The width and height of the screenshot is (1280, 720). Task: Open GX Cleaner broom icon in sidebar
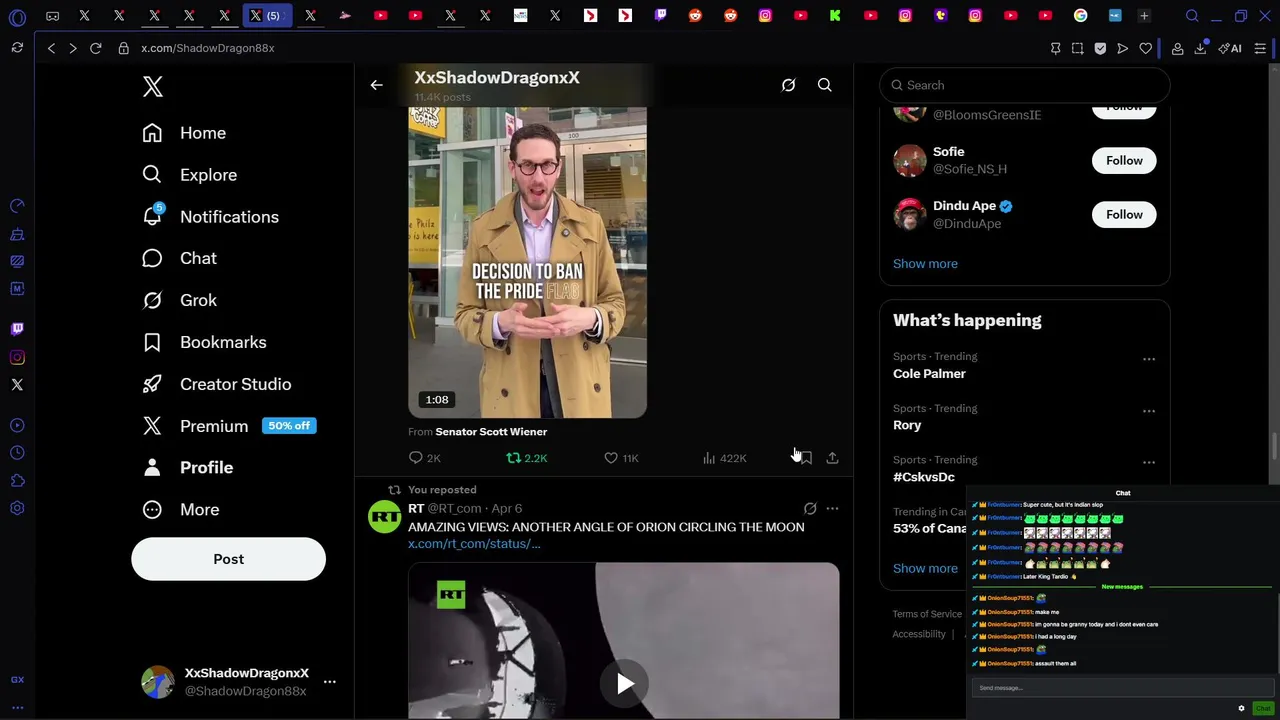click(x=17, y=234)
